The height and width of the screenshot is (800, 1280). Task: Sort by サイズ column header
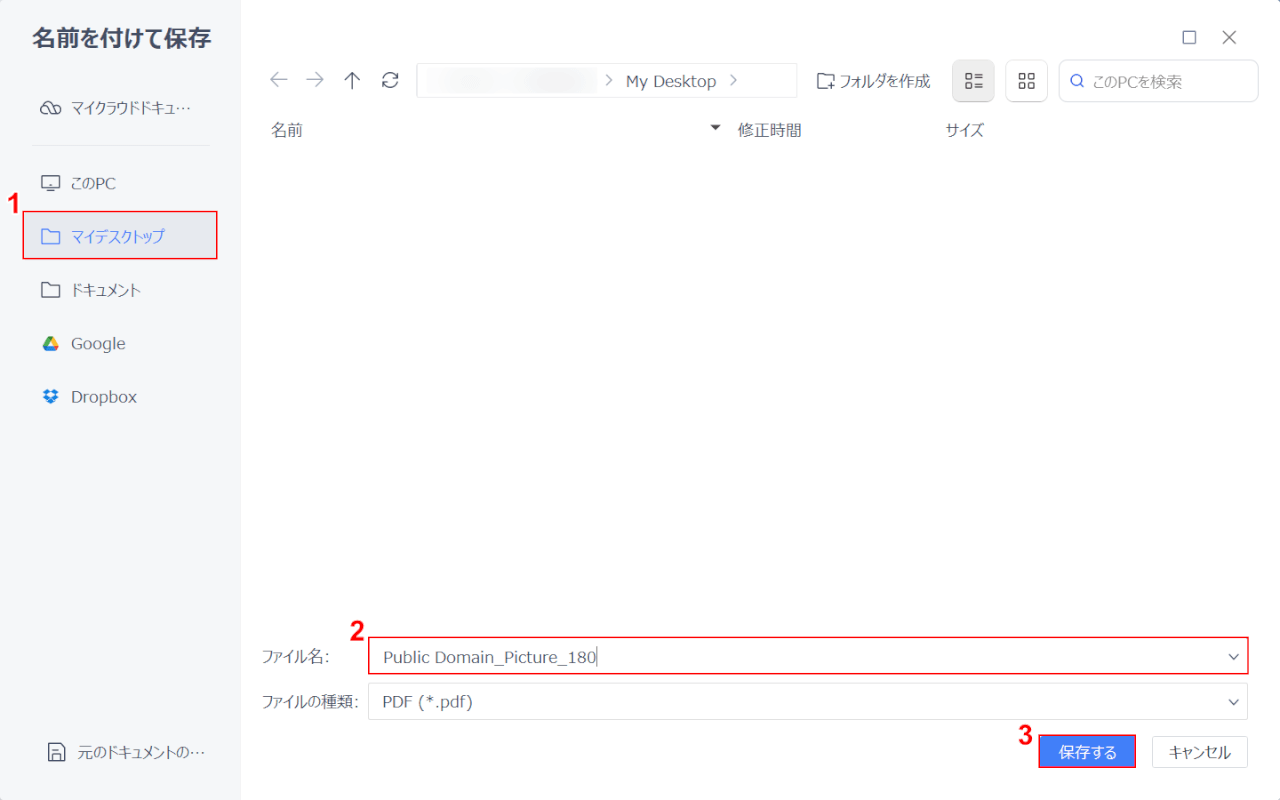pos(965,130)
